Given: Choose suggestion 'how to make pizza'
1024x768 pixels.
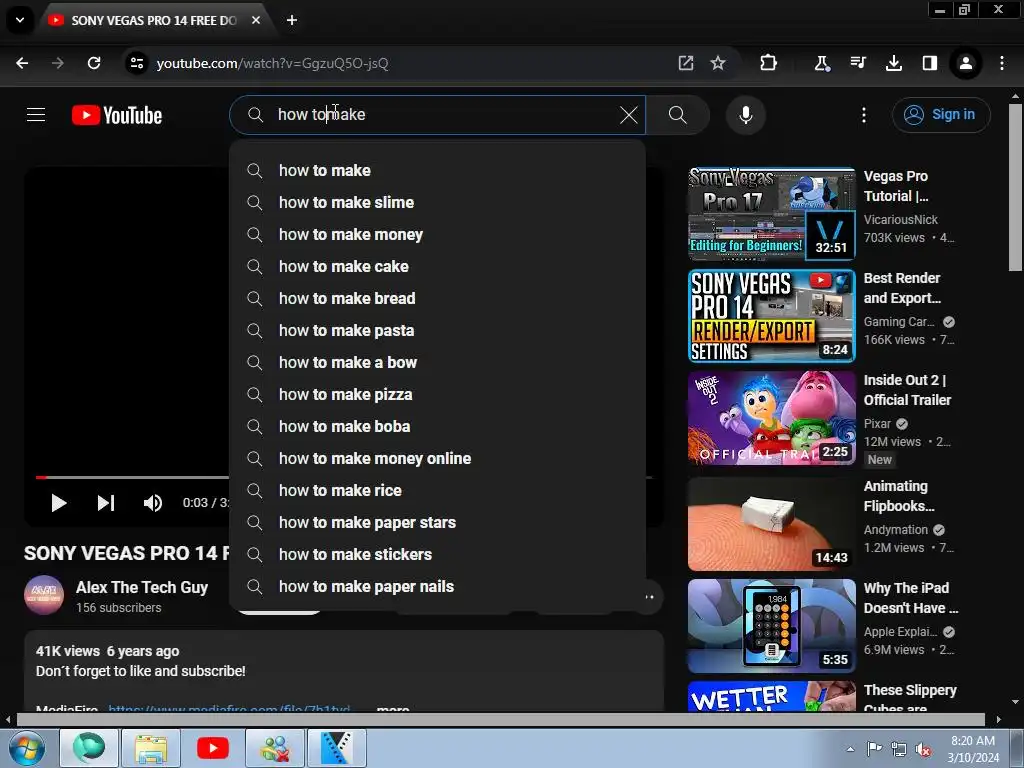Looking at the screenshot, I should [437, 394].
